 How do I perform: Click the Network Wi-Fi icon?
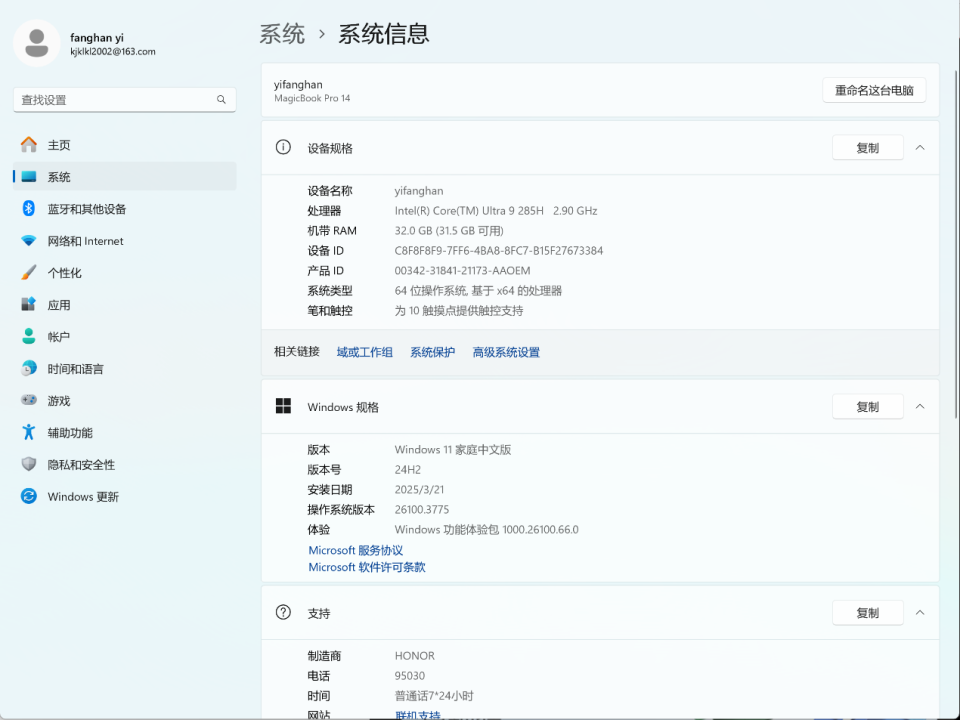(x=29, y=241)
